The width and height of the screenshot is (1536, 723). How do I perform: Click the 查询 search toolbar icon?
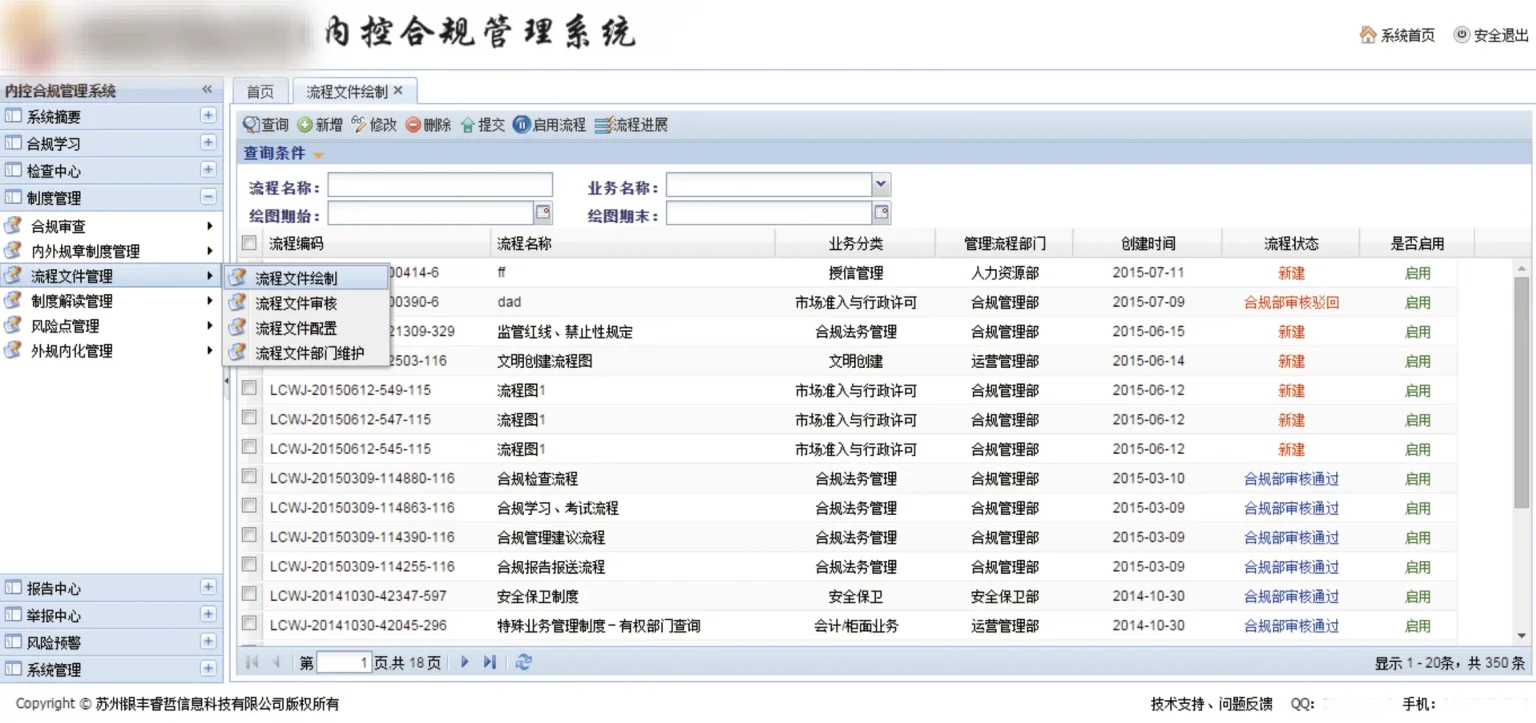[x=252, y=125]
